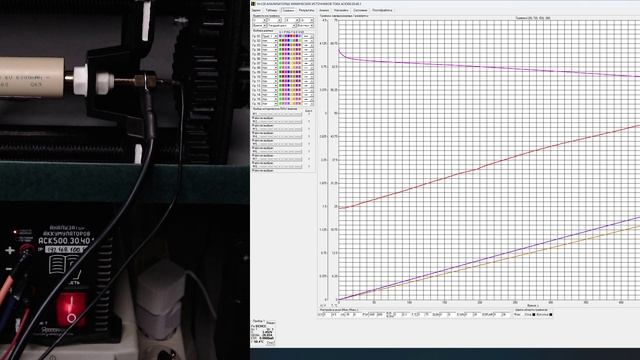Click the application icon in title bar
640x360 pixels.
click(x=253, y=4)
